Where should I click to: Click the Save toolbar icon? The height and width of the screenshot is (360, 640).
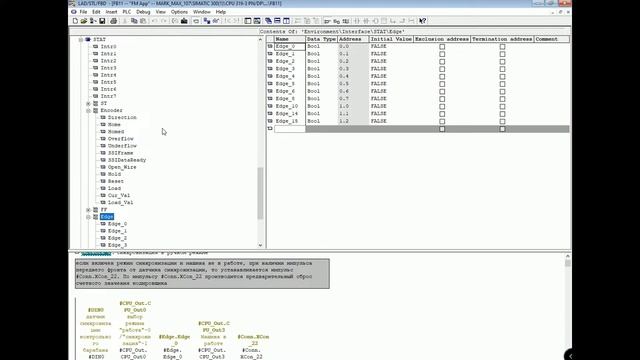[x=102, y=21]
